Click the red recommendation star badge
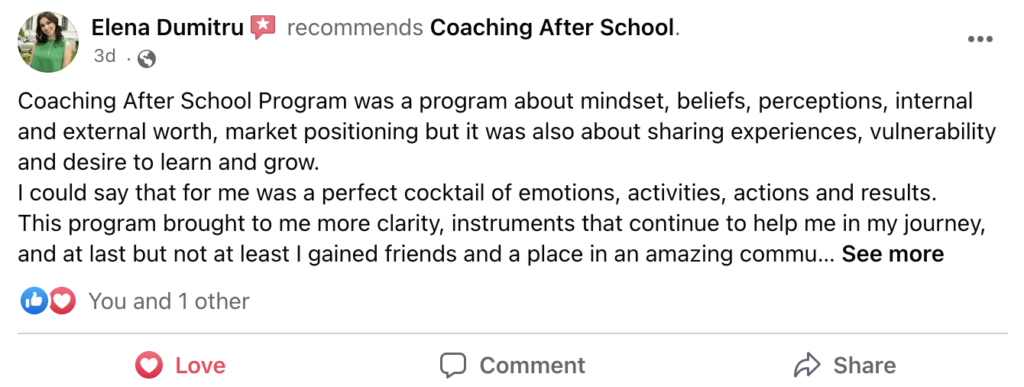Viewport: 1024px width, 387px height. tap(263, 27)
